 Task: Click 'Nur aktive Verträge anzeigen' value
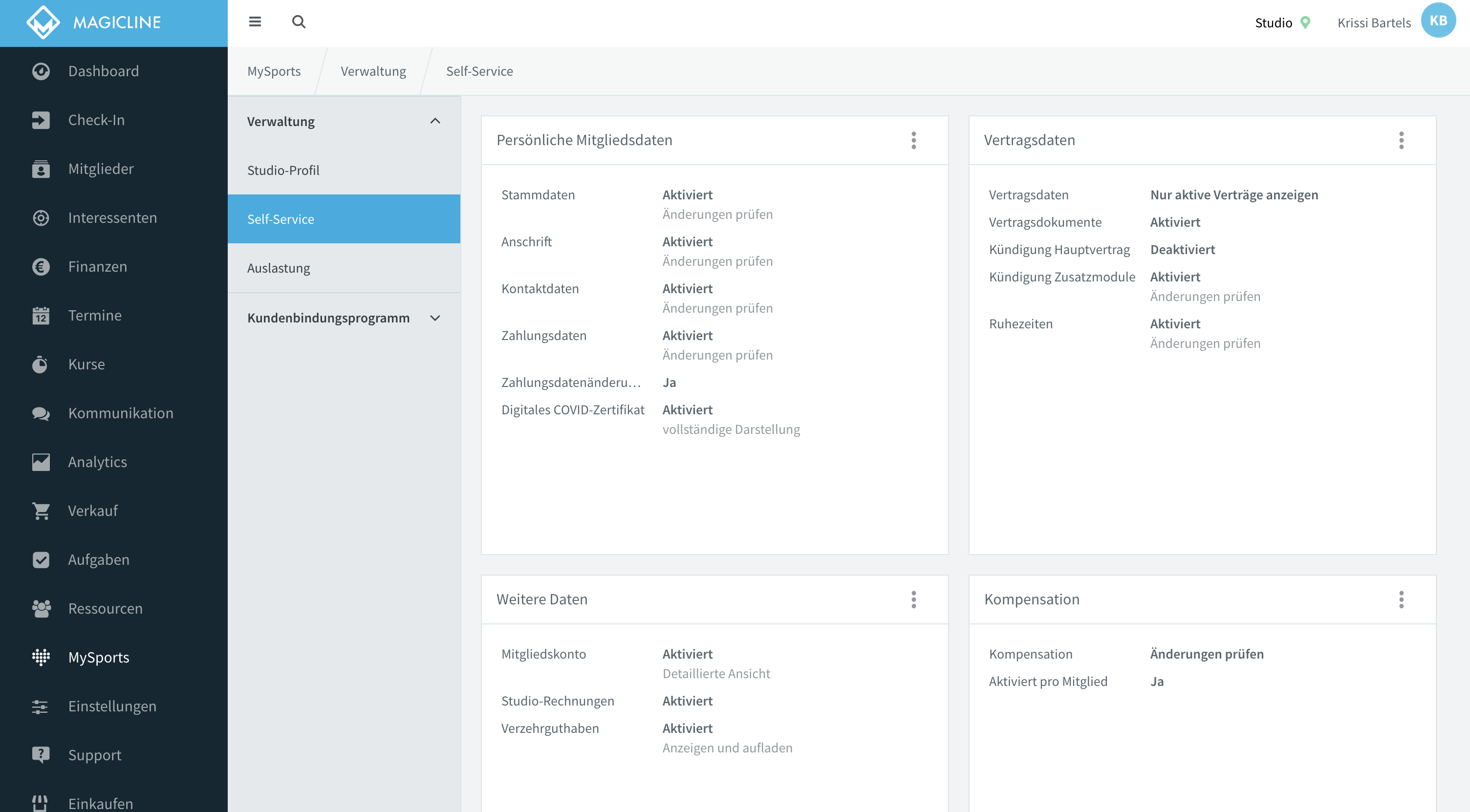point(1234,194)
